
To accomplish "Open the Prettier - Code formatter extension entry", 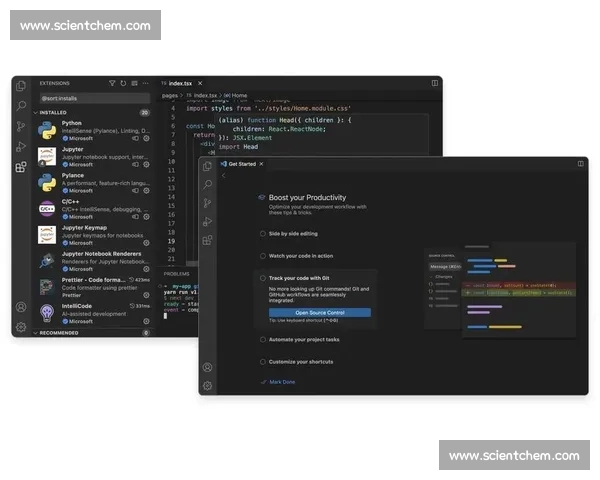I will (x=93, y=287).
